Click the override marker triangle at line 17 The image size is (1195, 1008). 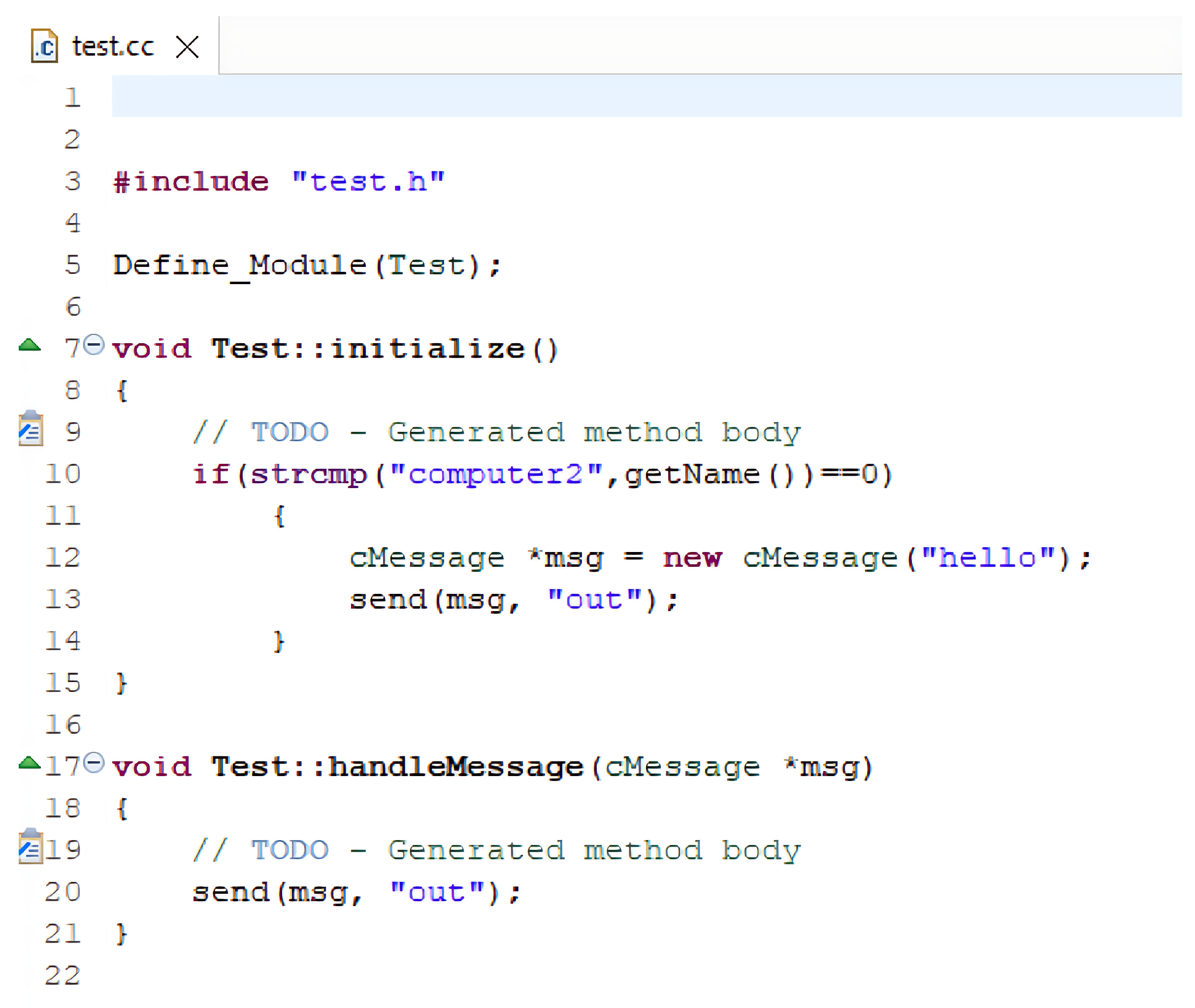30,762
